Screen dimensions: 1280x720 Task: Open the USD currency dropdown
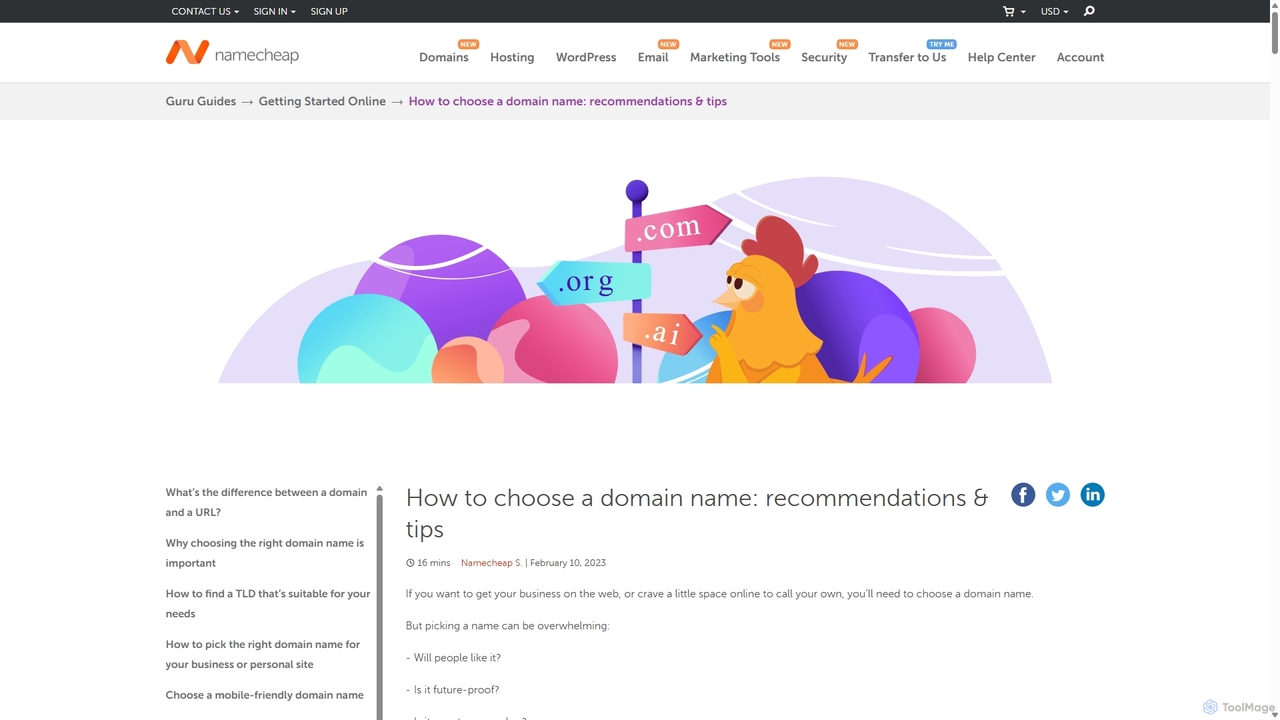1054,11
